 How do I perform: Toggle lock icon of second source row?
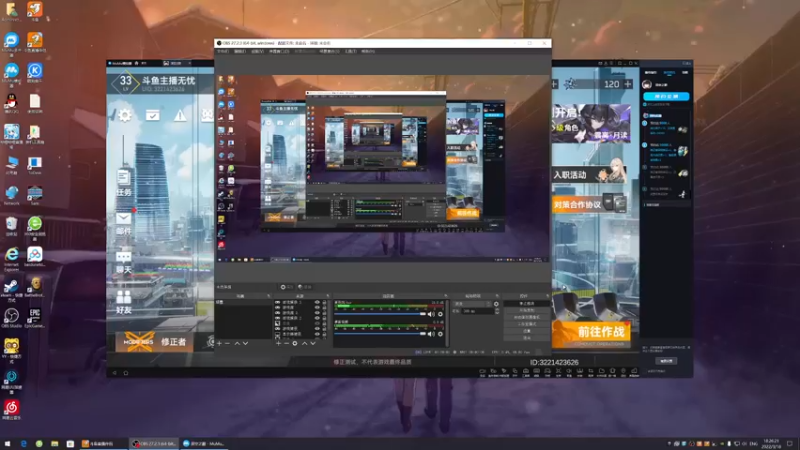pos(324,308)
